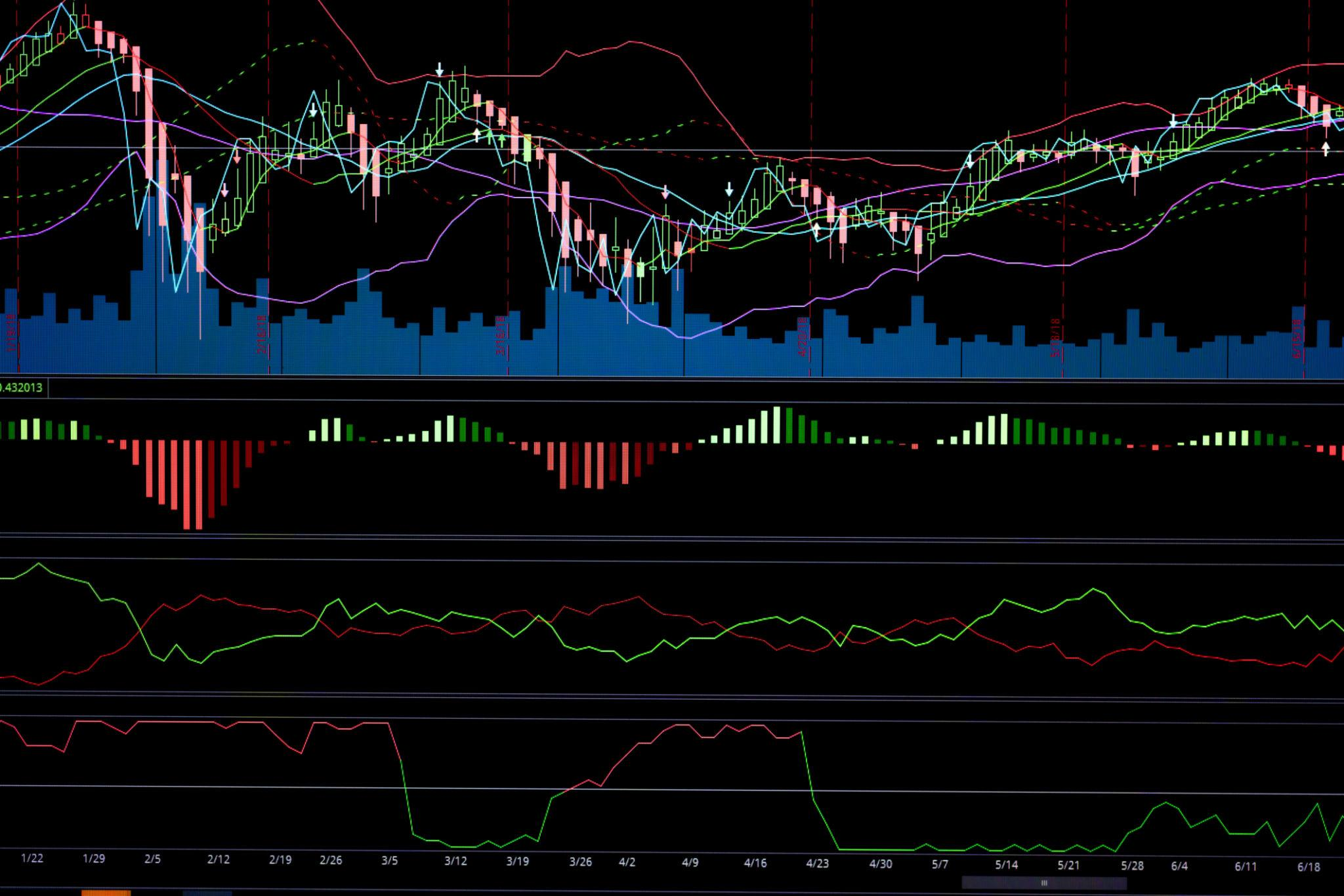The width and height of the screenshot is (1344, 896).
Task: Click the white up-arrow buy signal near 6/18
Action: coord(1326,150)
